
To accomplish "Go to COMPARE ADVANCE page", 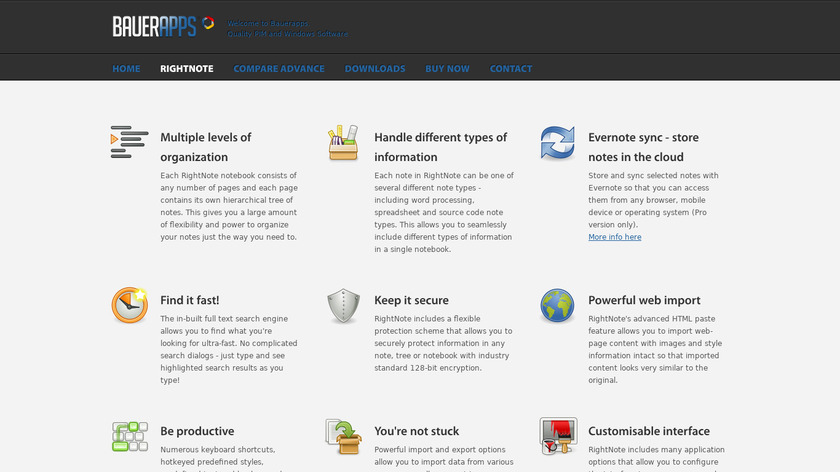I will 279,69.
